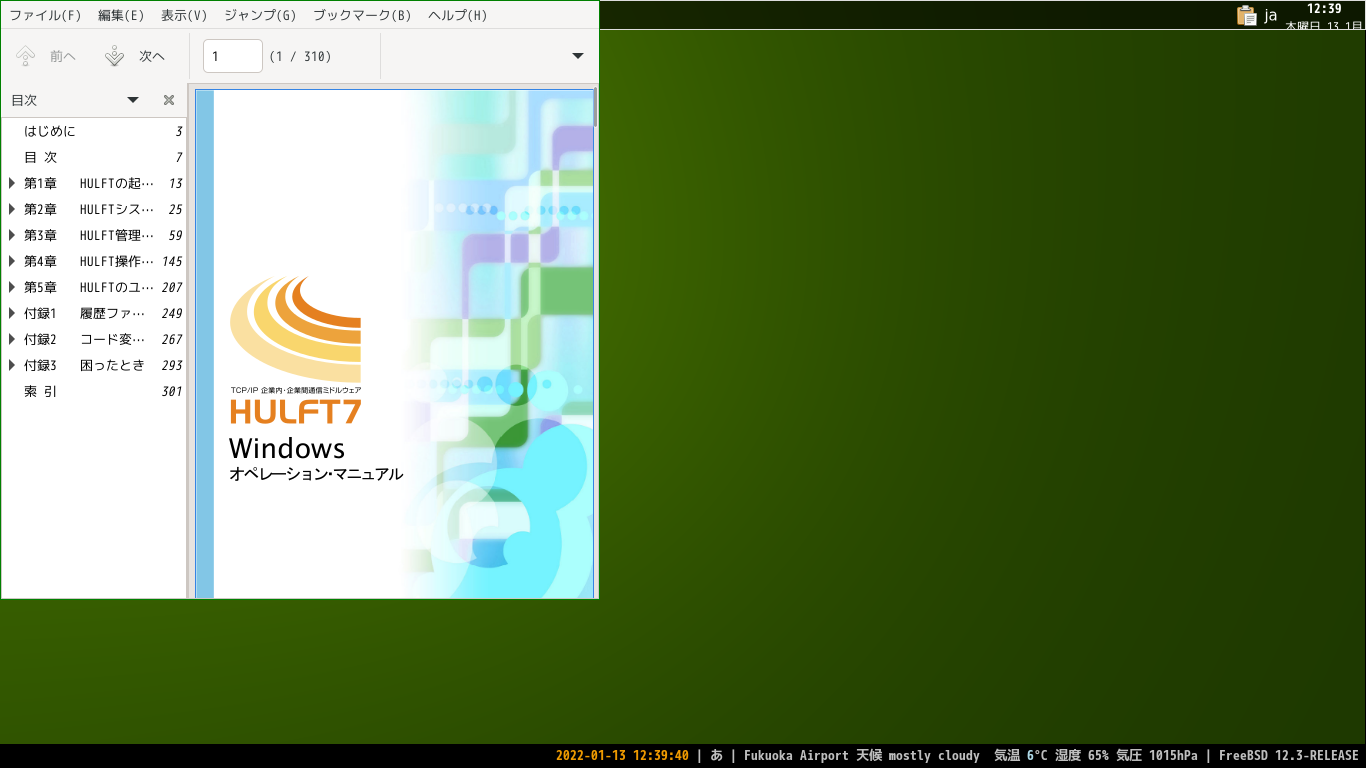Click the page number input field
Viewport: 1366px width, 768px height.
coord(233,56)
